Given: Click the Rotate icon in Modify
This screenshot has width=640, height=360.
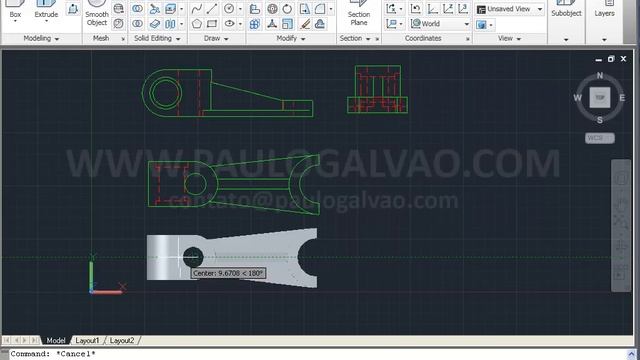Looking at the screenshot, I should 287,9.
